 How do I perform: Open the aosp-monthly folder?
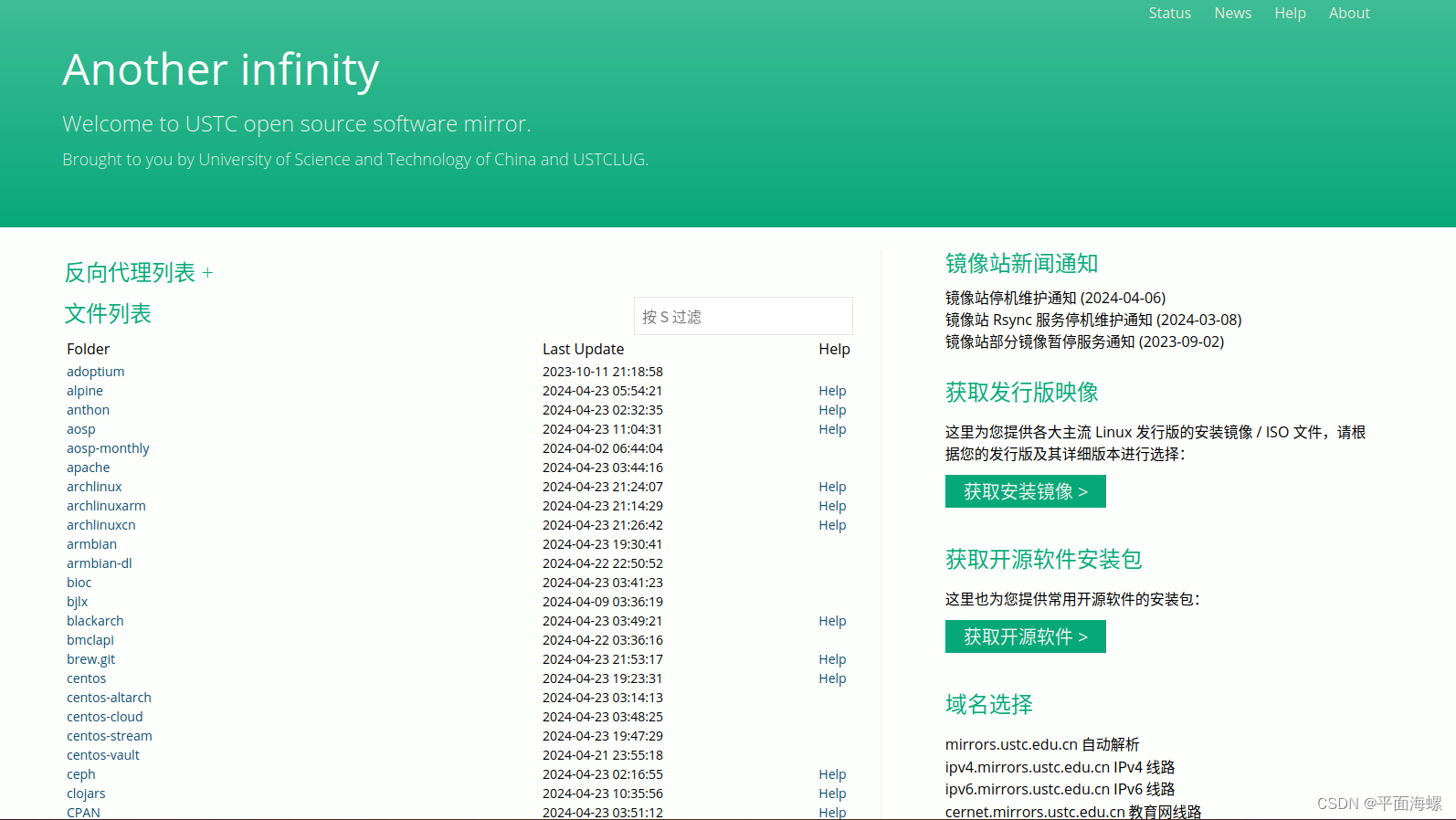coord(108,448)
